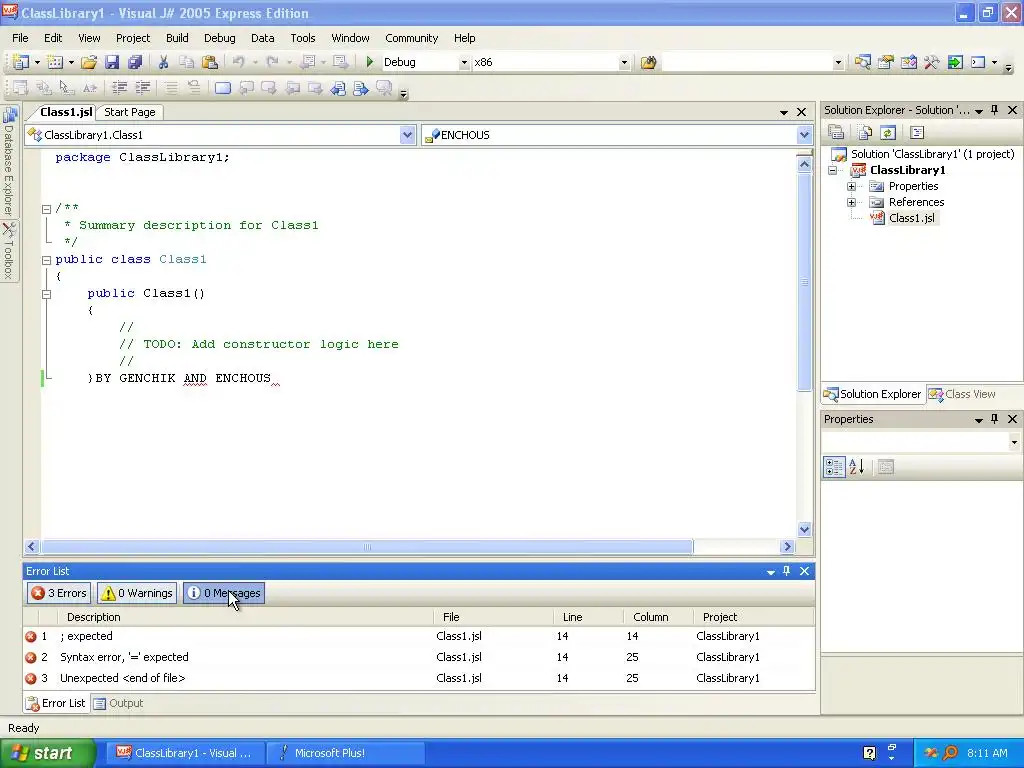Toggle auto-hide pin on Error List panel
Viewport: 1024px width, 768px height.
(786, 571)
